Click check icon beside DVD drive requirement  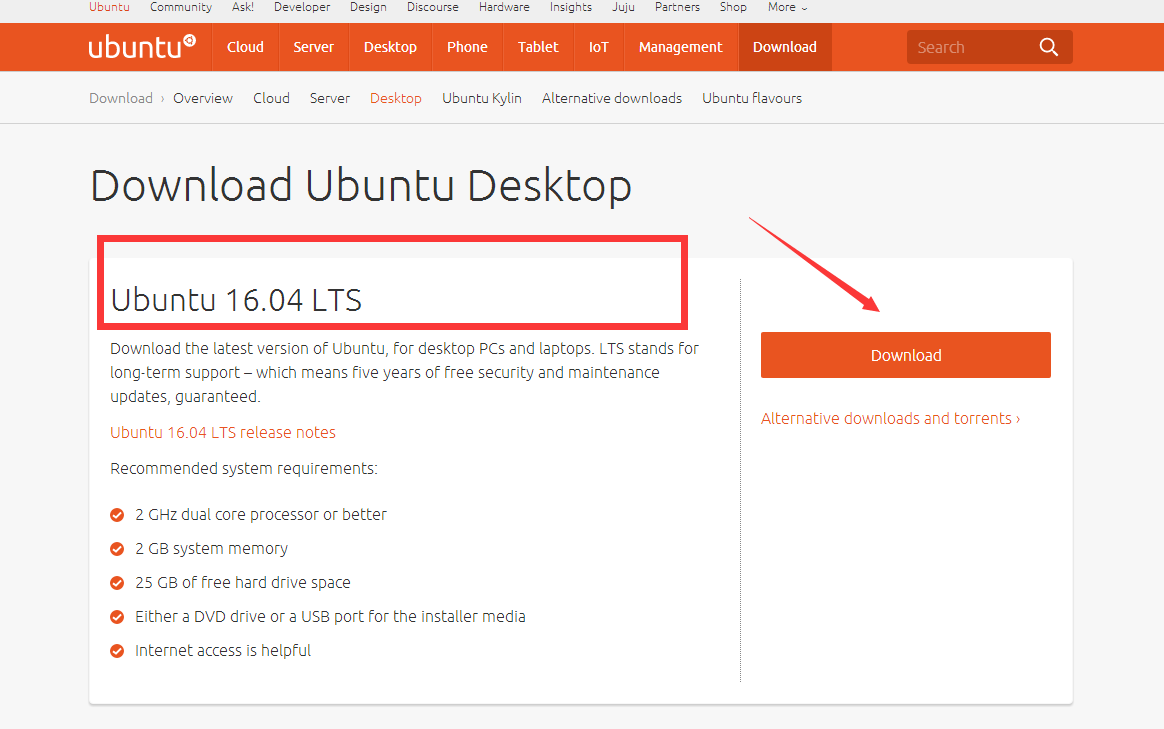[x=117, y=617]
